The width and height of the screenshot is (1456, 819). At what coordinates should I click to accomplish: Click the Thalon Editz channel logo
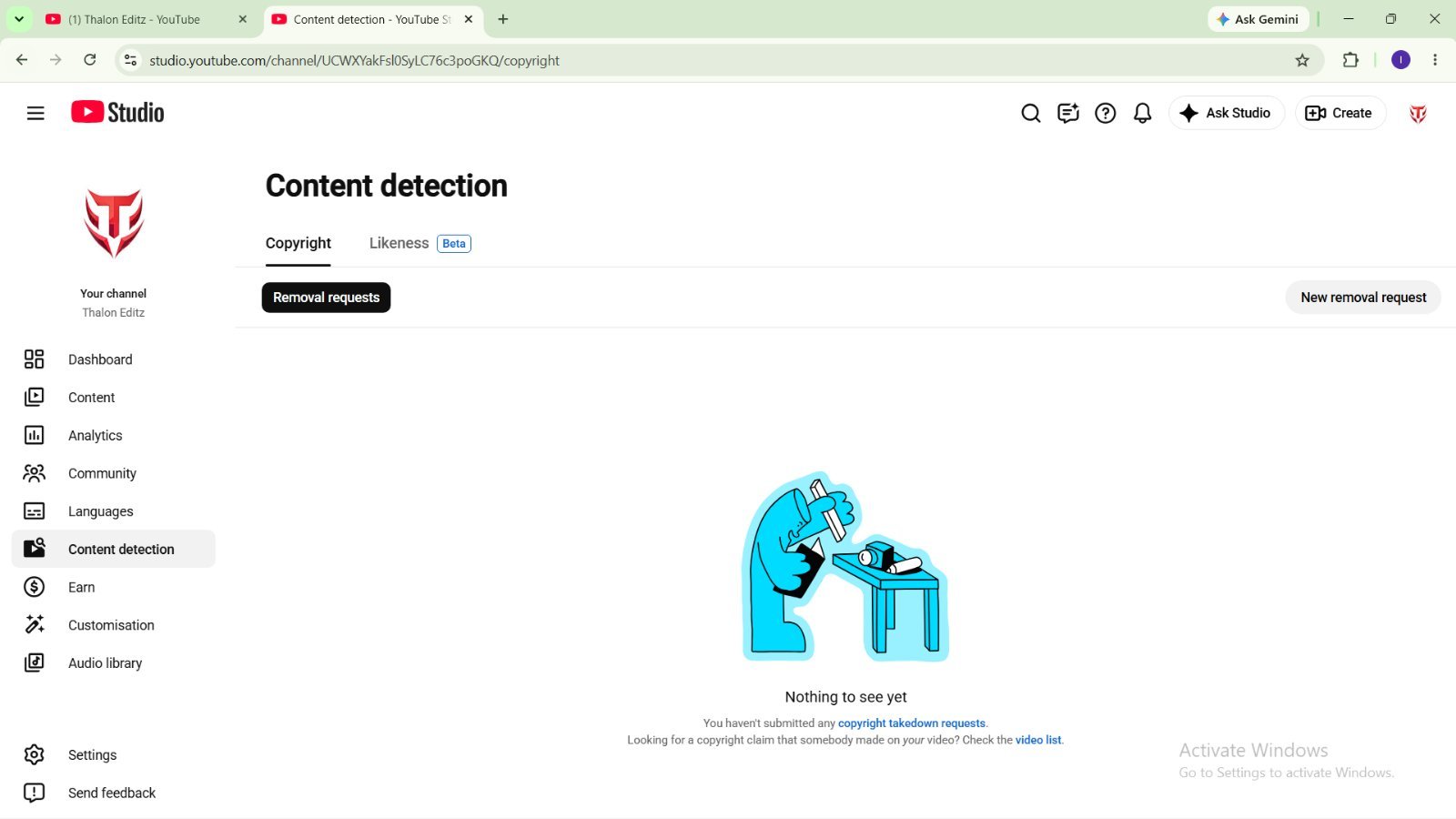(114, 224)
